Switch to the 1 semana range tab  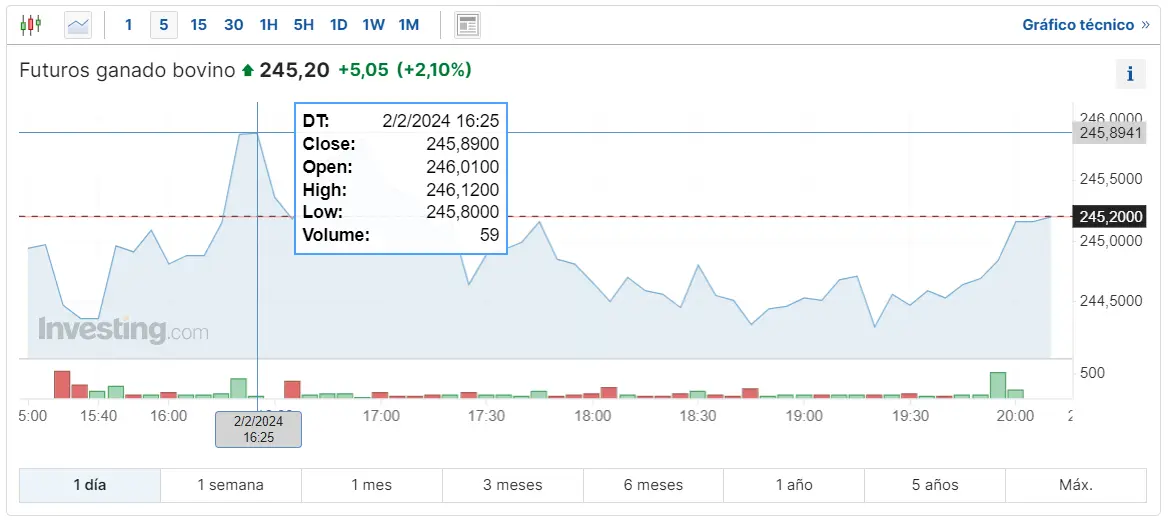tap(230, 485)
